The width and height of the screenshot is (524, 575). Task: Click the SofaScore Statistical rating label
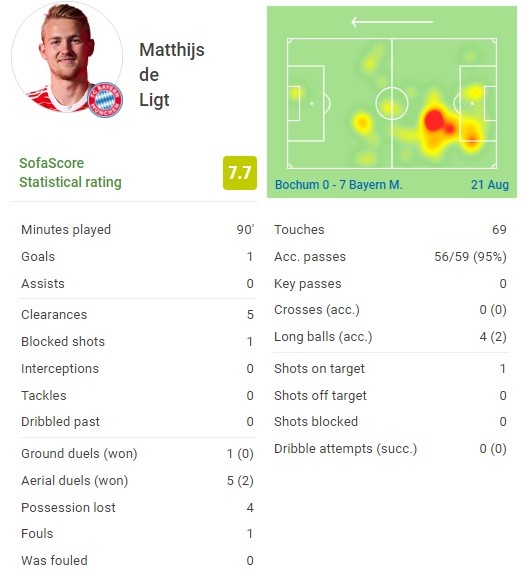click(x=70, y=173)
